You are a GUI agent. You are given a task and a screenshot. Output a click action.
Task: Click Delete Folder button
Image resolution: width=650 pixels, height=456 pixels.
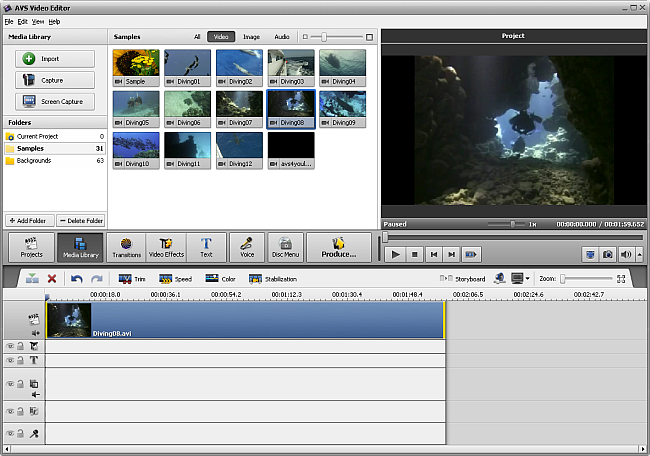pos(81,221)
